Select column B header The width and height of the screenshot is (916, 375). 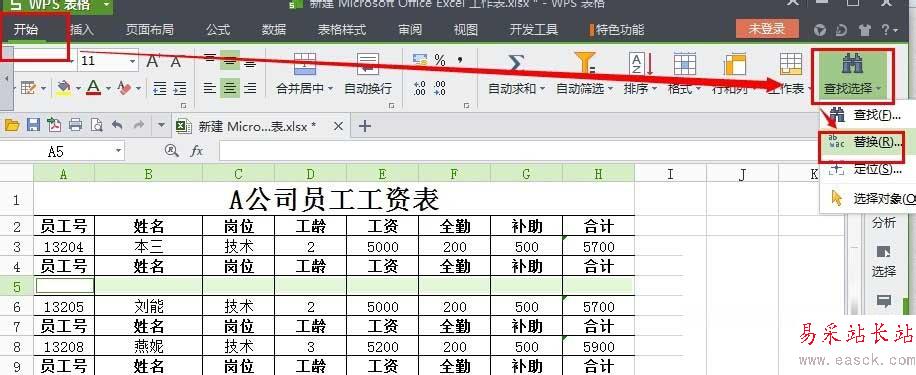click(148, 173)
